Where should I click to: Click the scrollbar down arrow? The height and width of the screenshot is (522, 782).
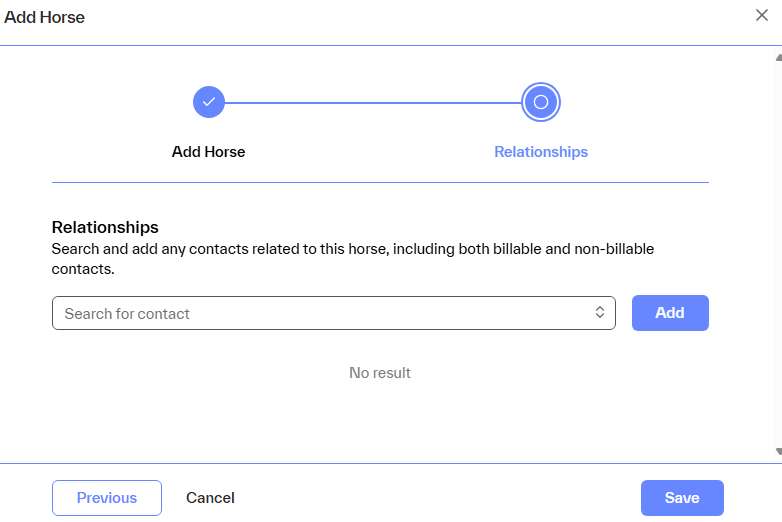[x=778, y=452]
